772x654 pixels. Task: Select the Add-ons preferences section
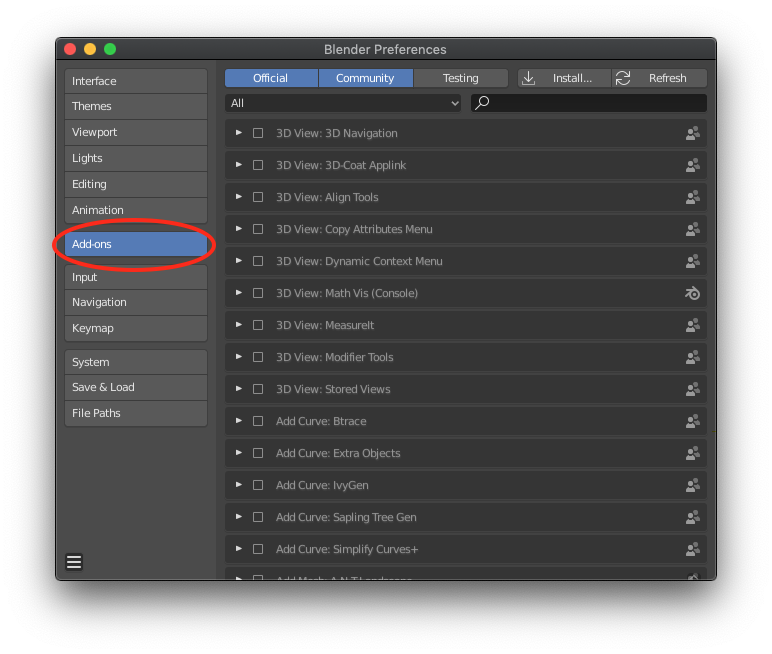(136, 244)
